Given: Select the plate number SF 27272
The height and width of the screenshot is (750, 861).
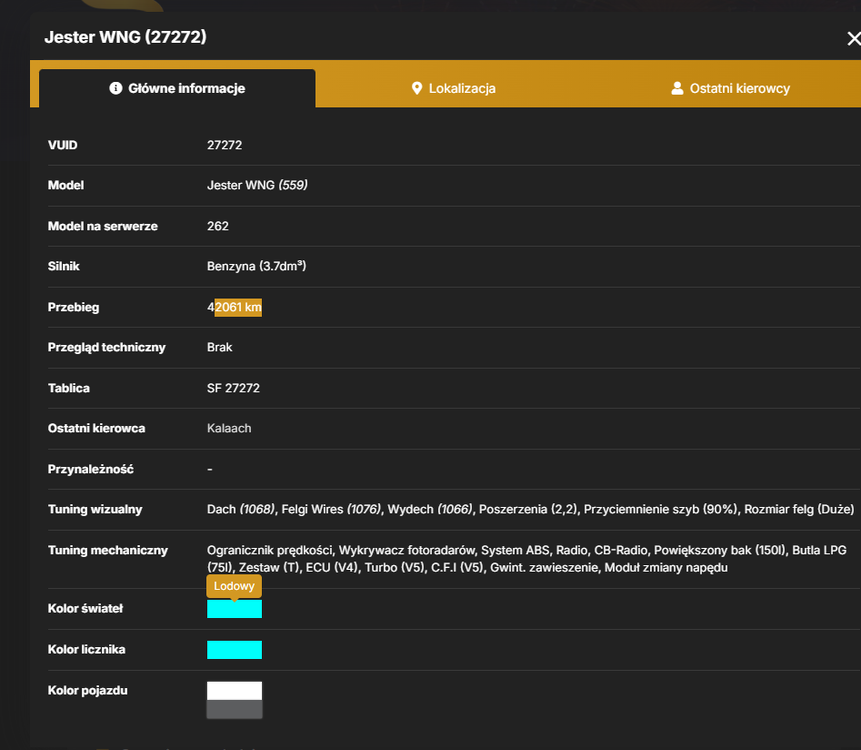Looking at the screenshot, I should [x=233, y=388].
